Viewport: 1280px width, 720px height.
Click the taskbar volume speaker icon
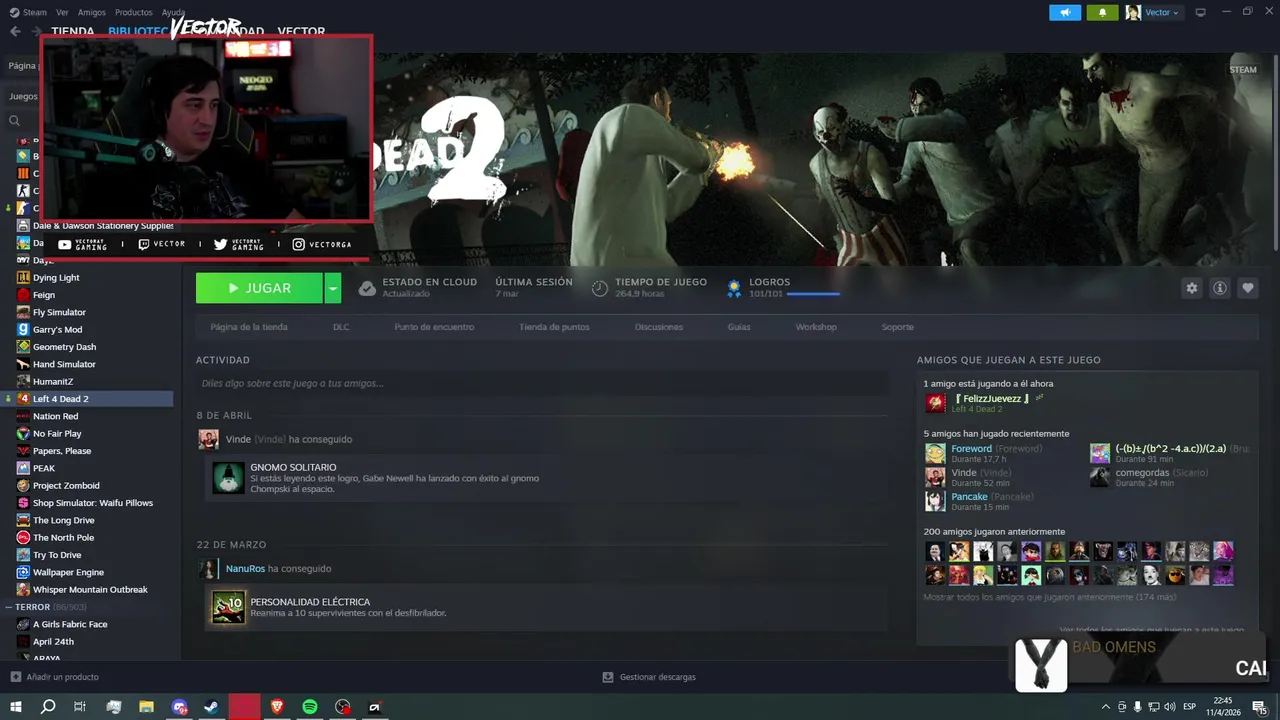(x=1170, y=707)
